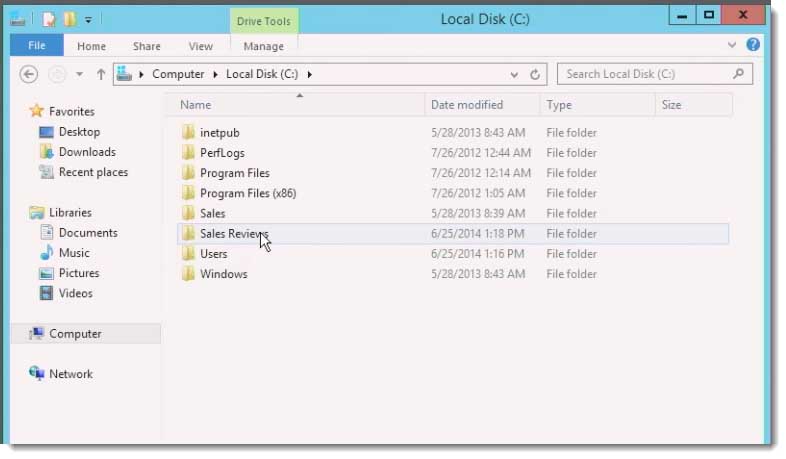Expand the root arrow before Computer breadcrumb
Image resolution: width=786 pixels, height=459 pixels.
pyautogui.click(x=141, y=75)
